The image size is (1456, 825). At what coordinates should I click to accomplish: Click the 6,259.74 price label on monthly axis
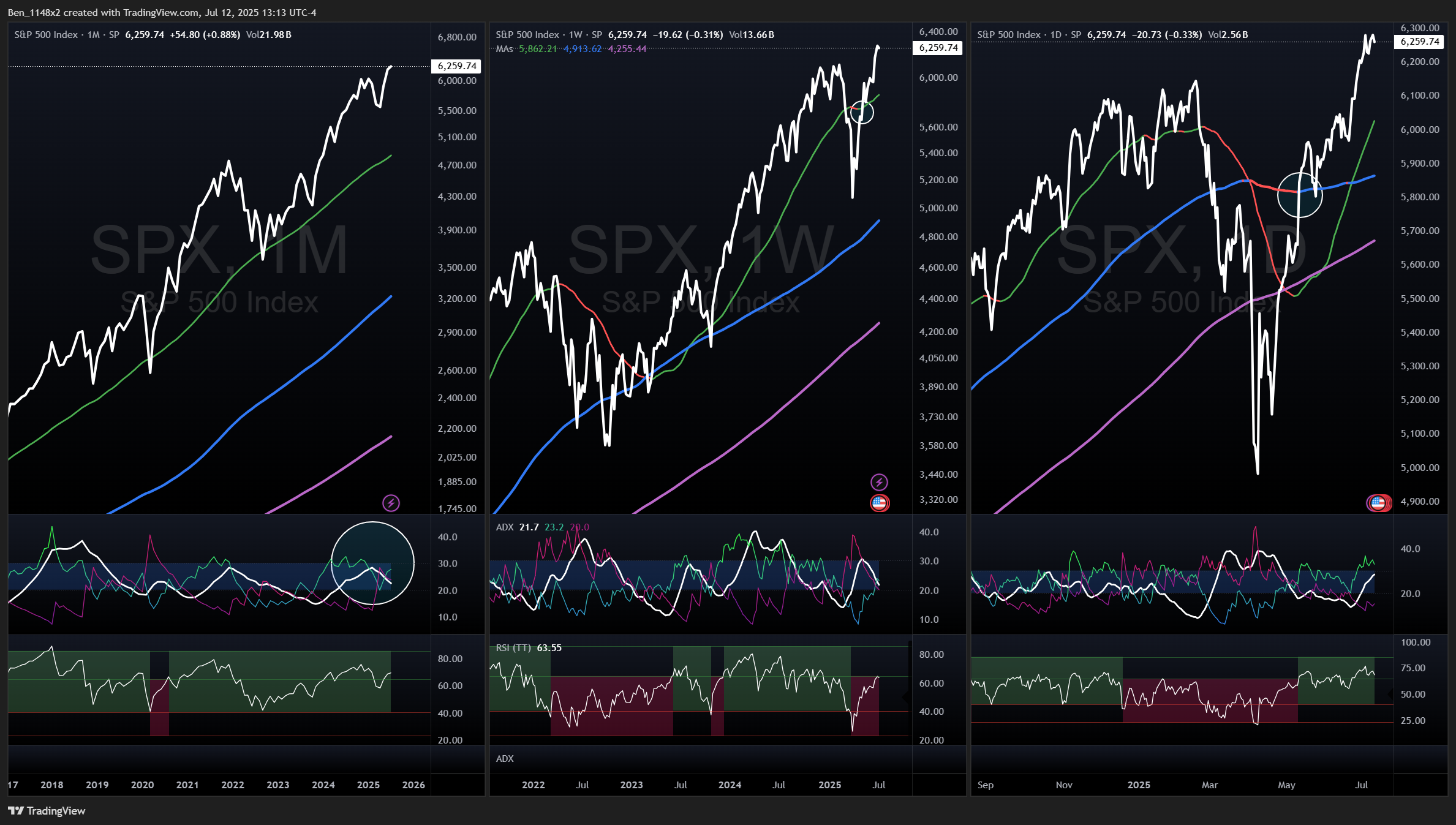(457, 66)
